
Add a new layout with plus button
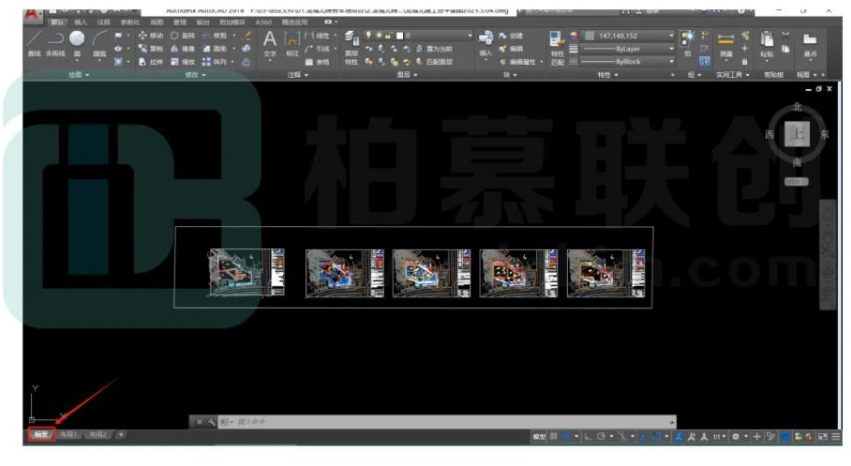(121, 435)
